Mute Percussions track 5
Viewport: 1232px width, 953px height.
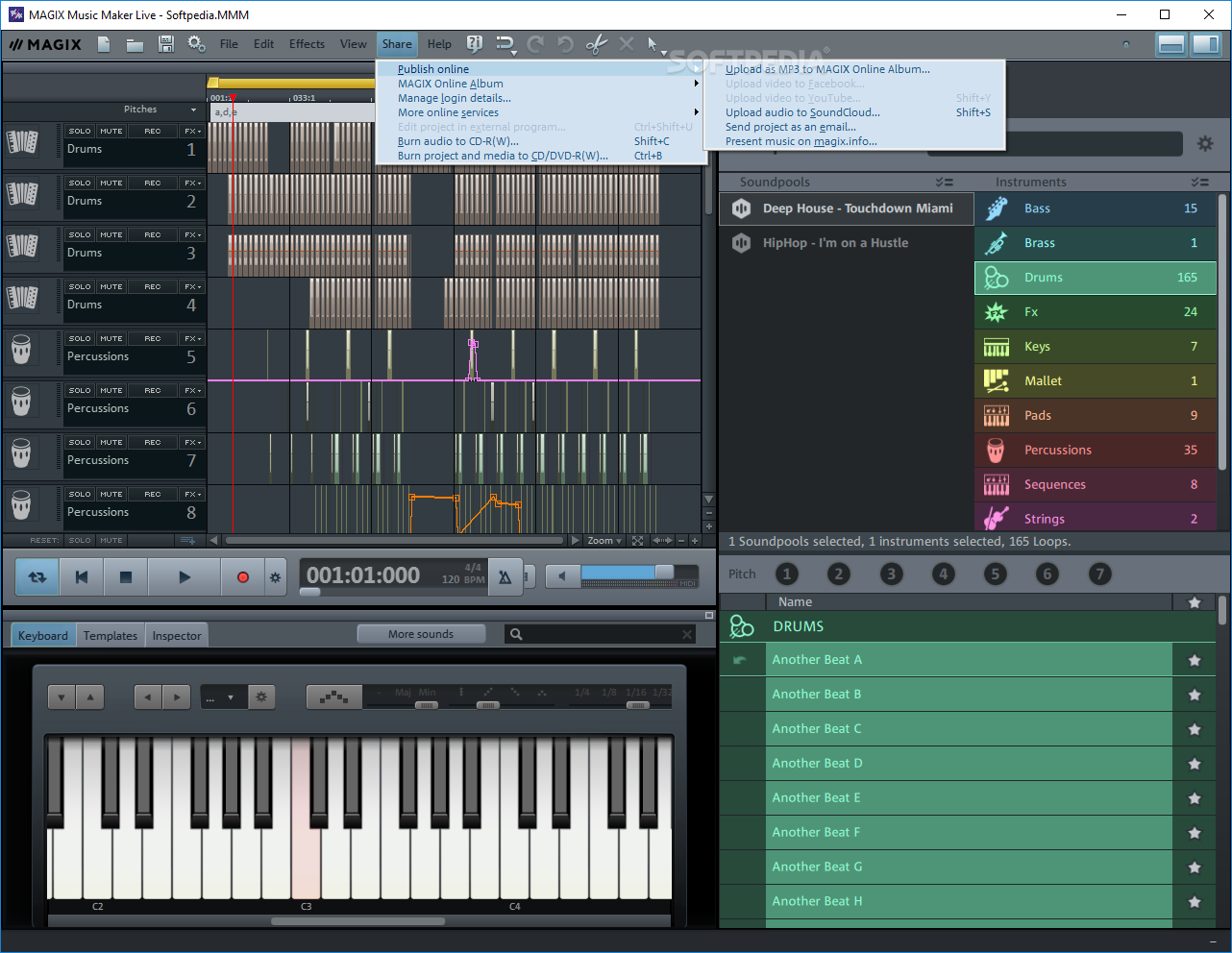pyautogui.click(x=111, y=339)
